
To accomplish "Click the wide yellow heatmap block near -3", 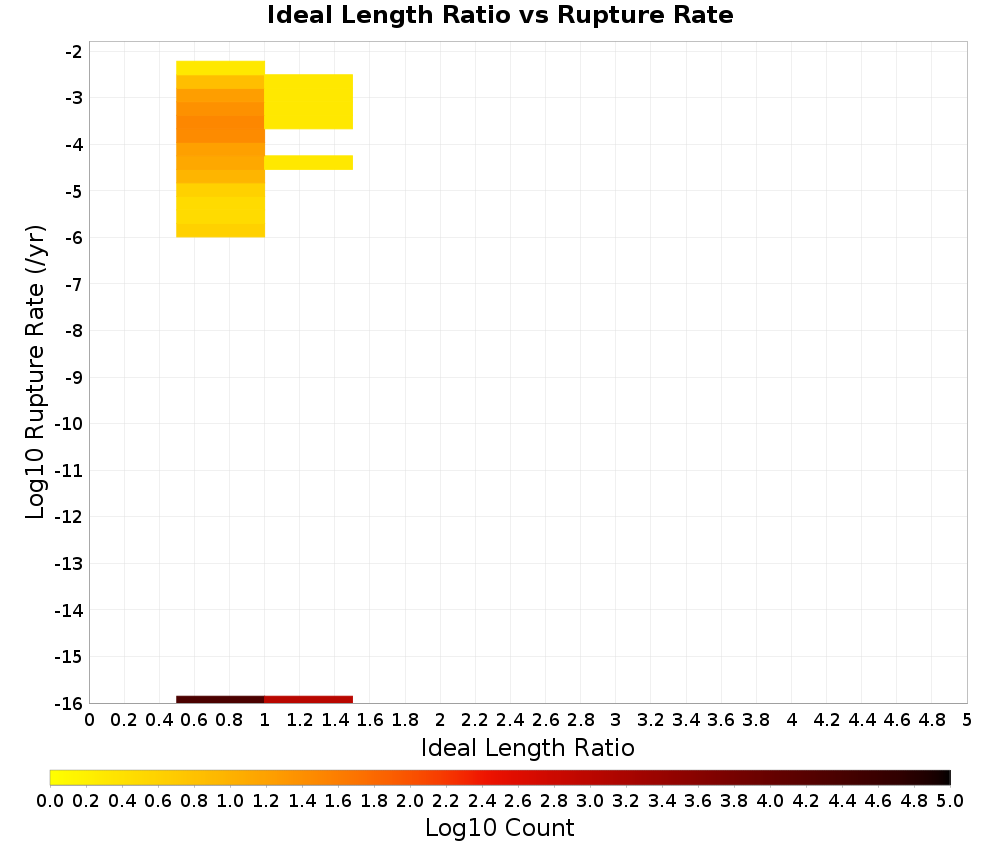I will (x=308, y=101).
